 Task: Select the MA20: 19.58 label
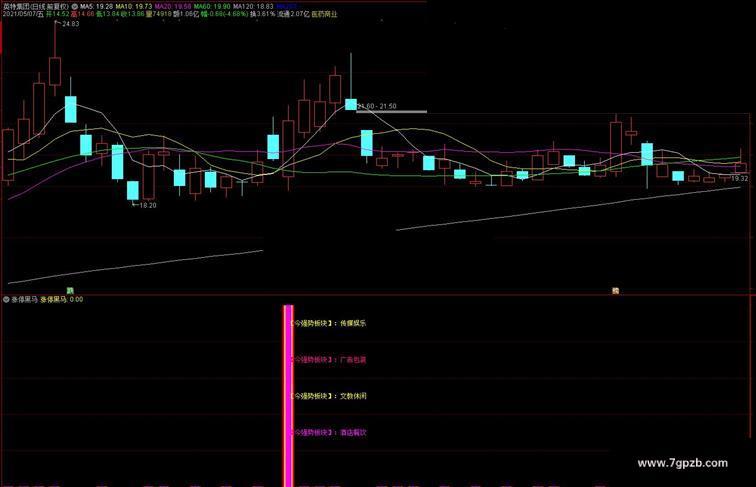click(173, 7)
